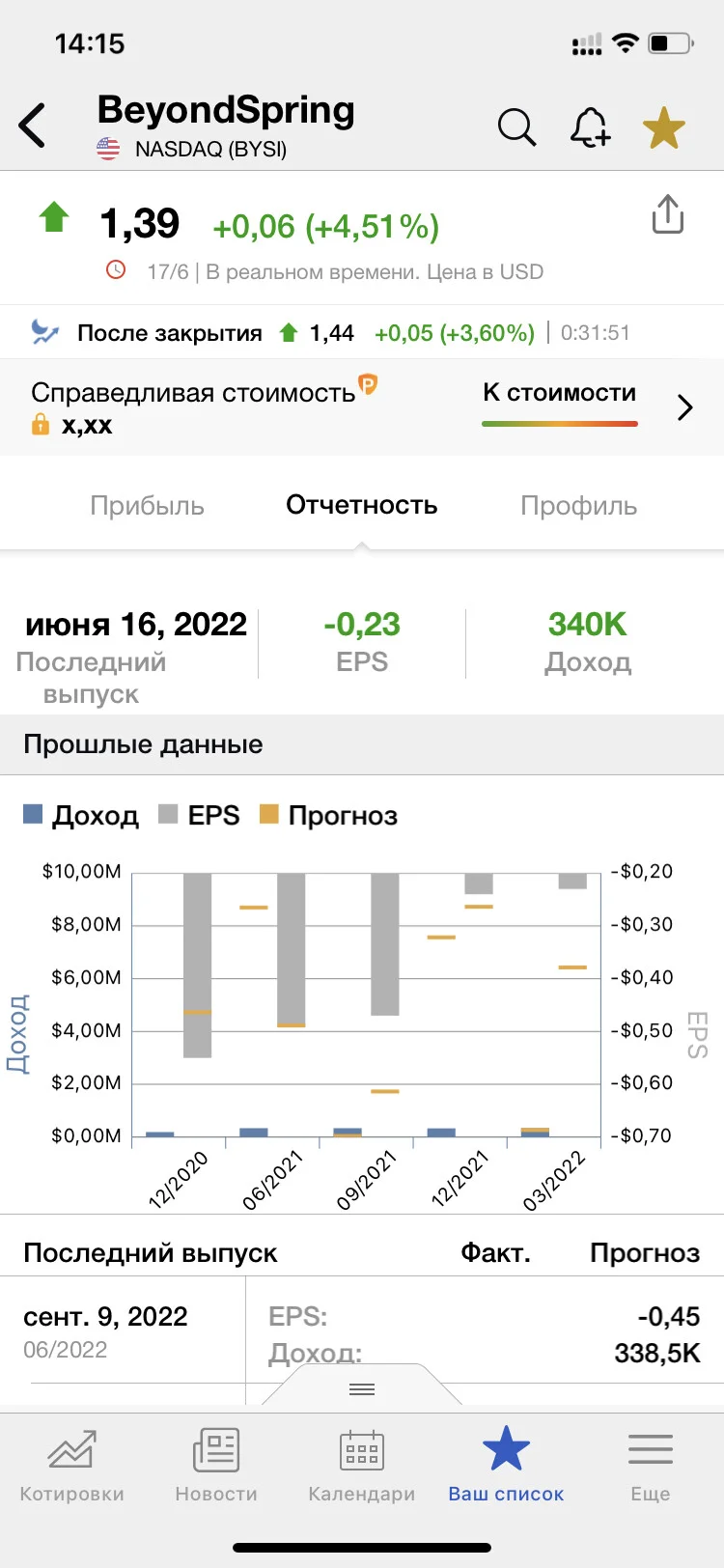Open Ваш список star icon

(506, 1466)
